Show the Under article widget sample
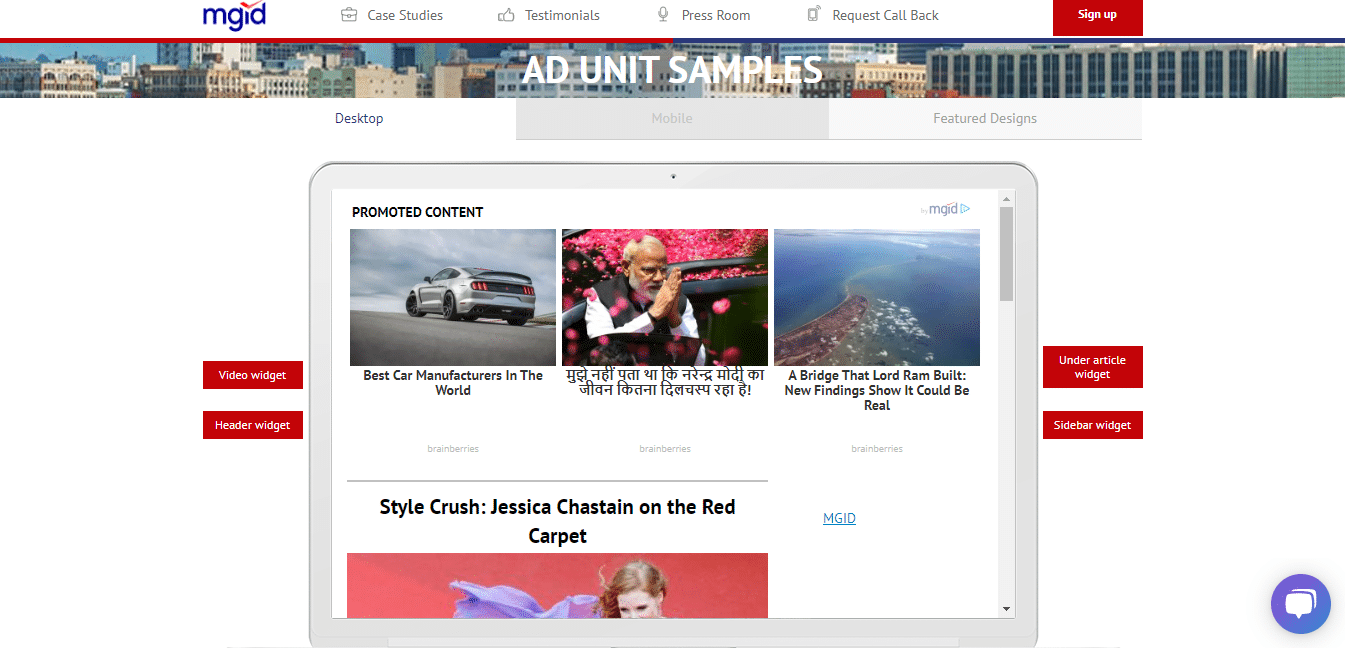The width and height of the screenshot is (1345, 648). (x=1092, y=367)
